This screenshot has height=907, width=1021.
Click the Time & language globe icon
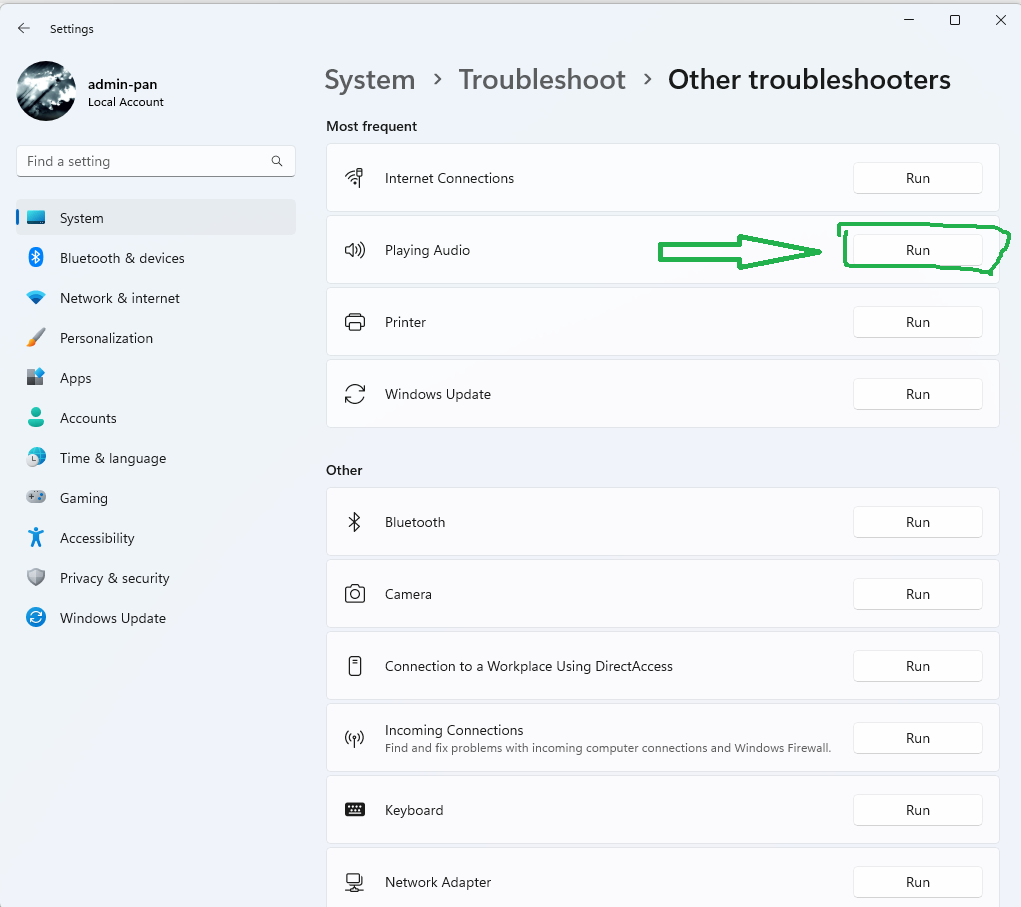click(36, 458)
